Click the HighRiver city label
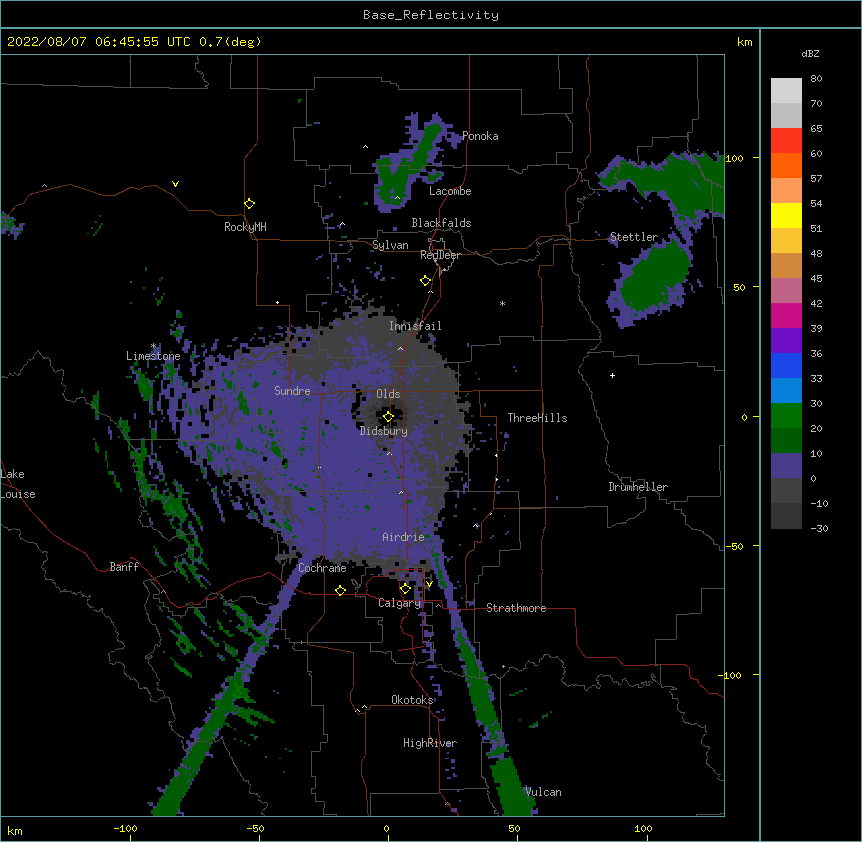The width and height of the screenshot is (862, 842). pos(430,743)
